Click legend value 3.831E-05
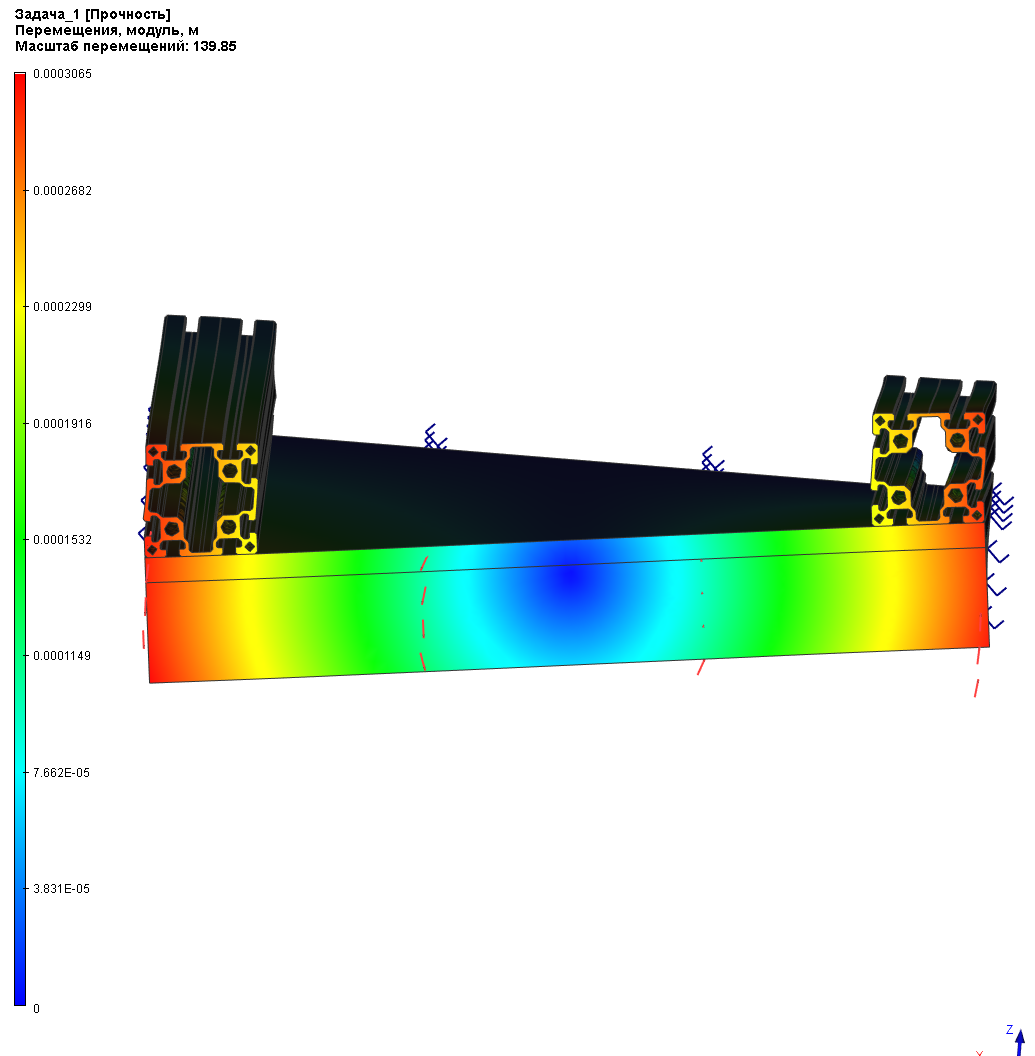This screenshot has width=1035, height=1056. tap(61, 889)
